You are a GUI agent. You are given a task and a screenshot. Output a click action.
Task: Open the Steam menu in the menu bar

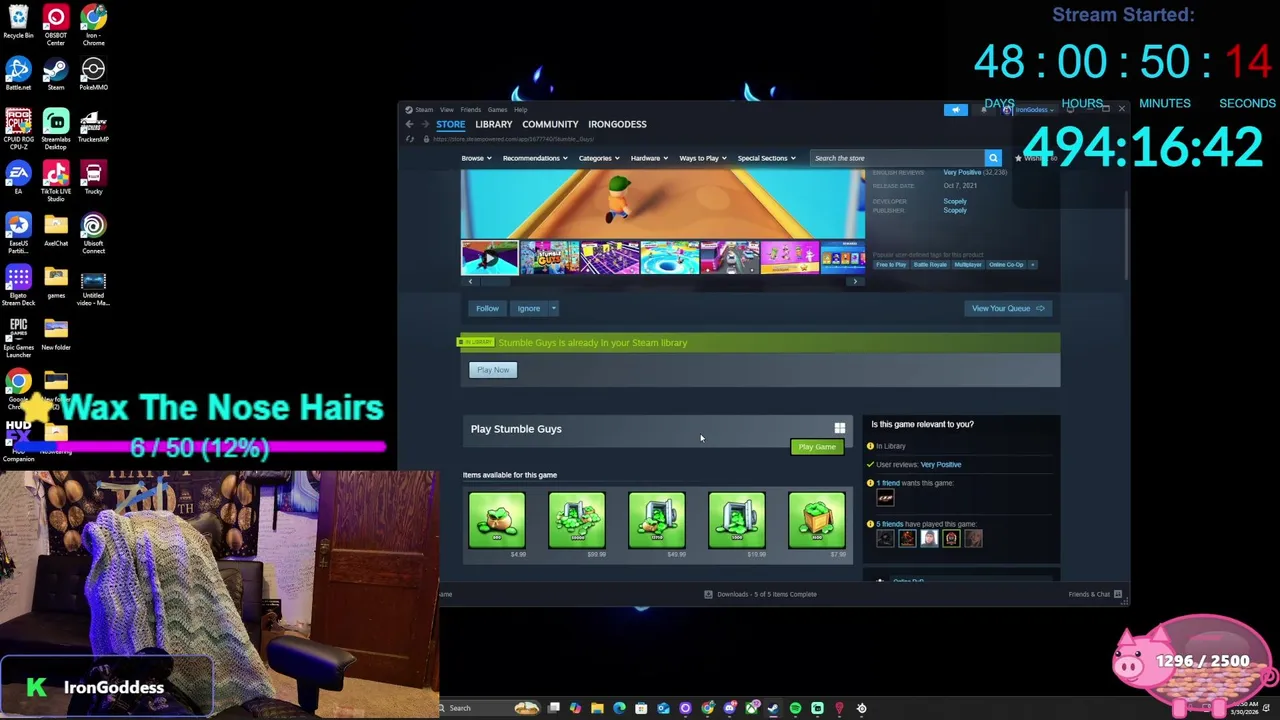424,109
